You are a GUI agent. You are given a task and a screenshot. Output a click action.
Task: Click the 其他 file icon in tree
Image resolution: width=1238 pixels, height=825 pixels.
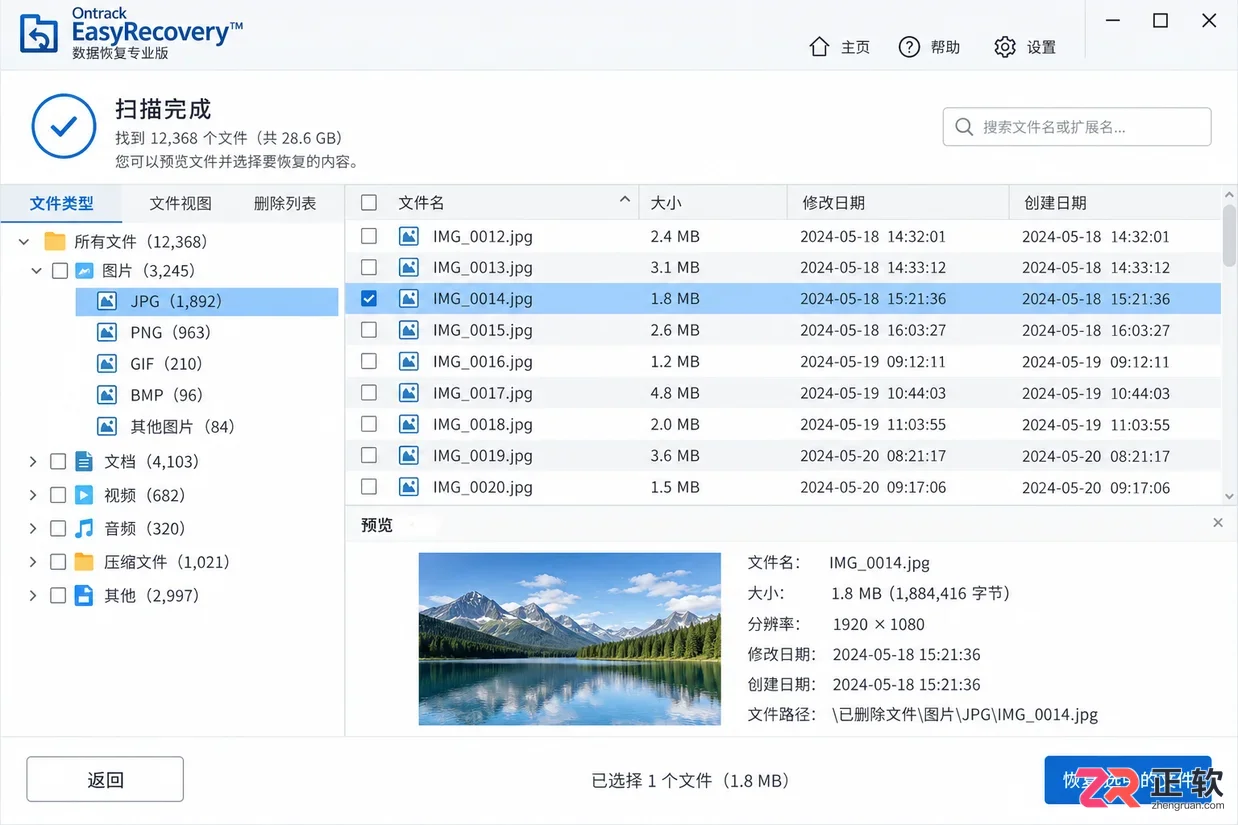85,595
